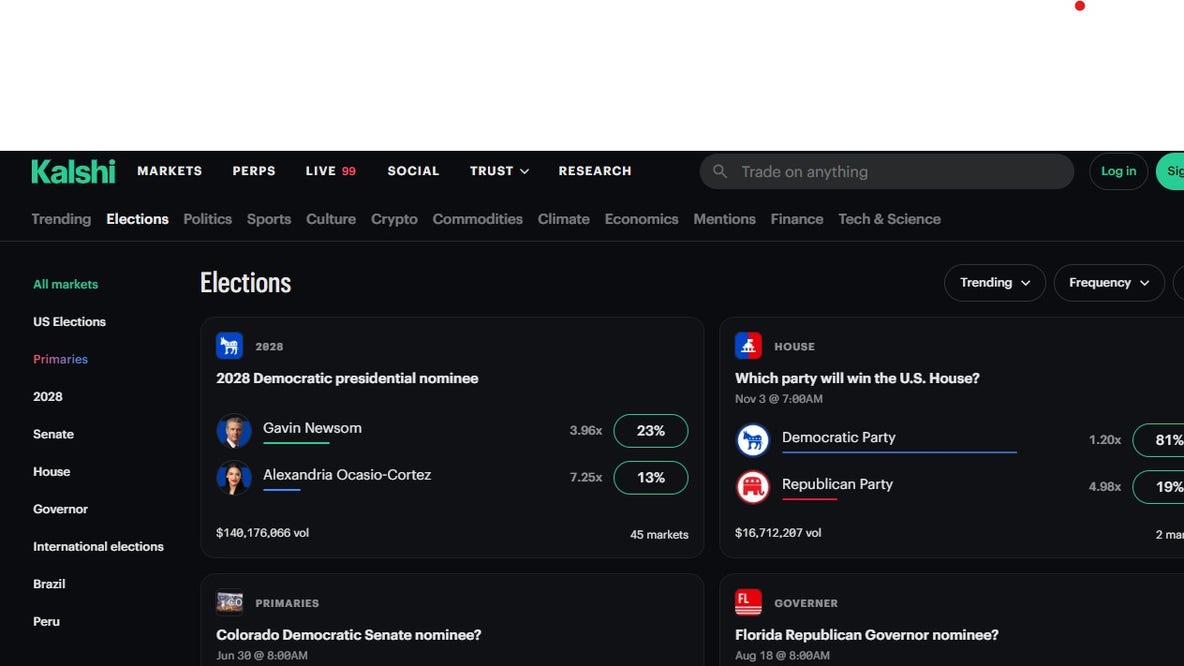Viewport: 1184px width, 666px height.
Task: Click the House market capitol icon
Action: tap(748, 346)
